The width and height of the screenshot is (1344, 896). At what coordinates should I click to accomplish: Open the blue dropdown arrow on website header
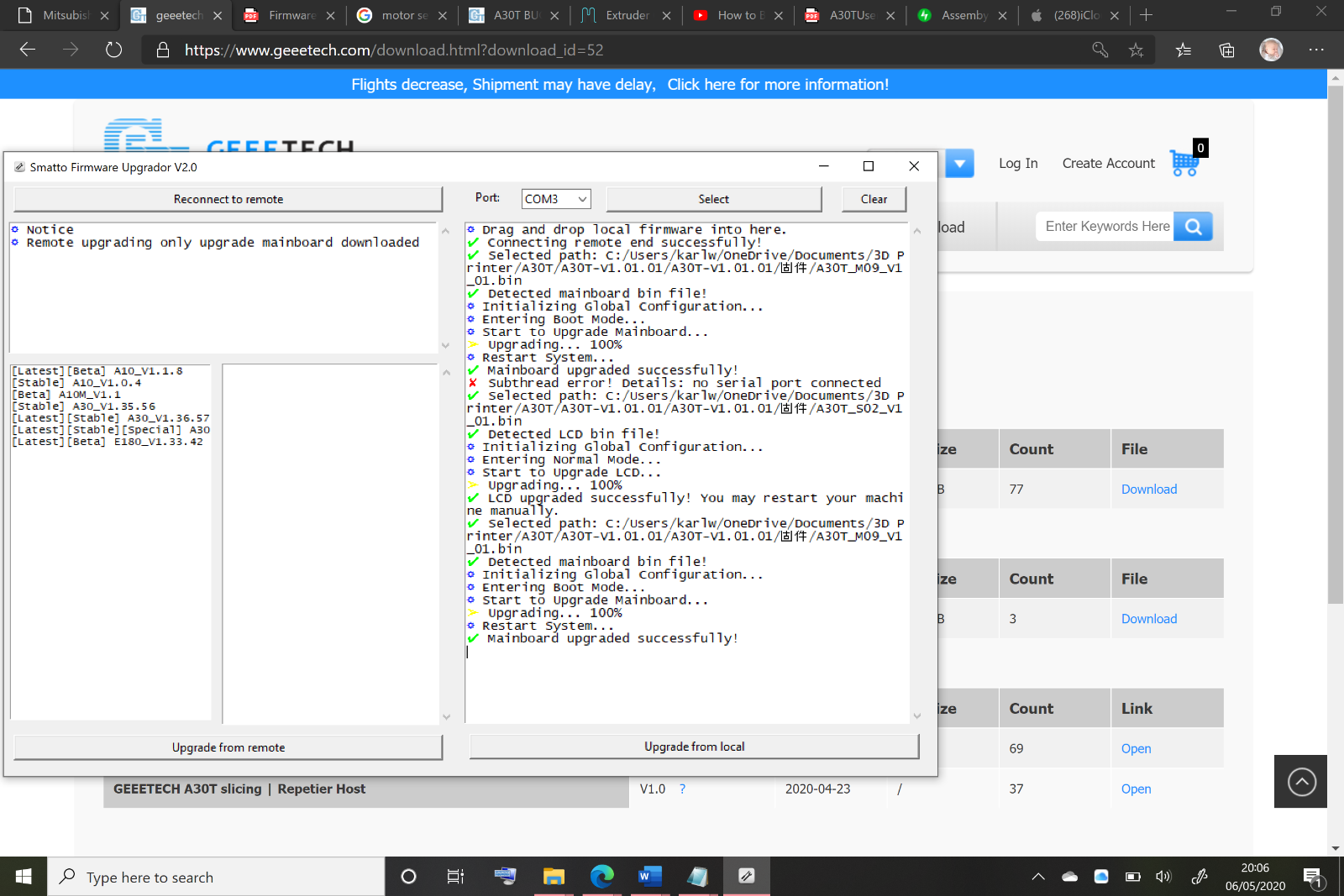tap(960, 163)
